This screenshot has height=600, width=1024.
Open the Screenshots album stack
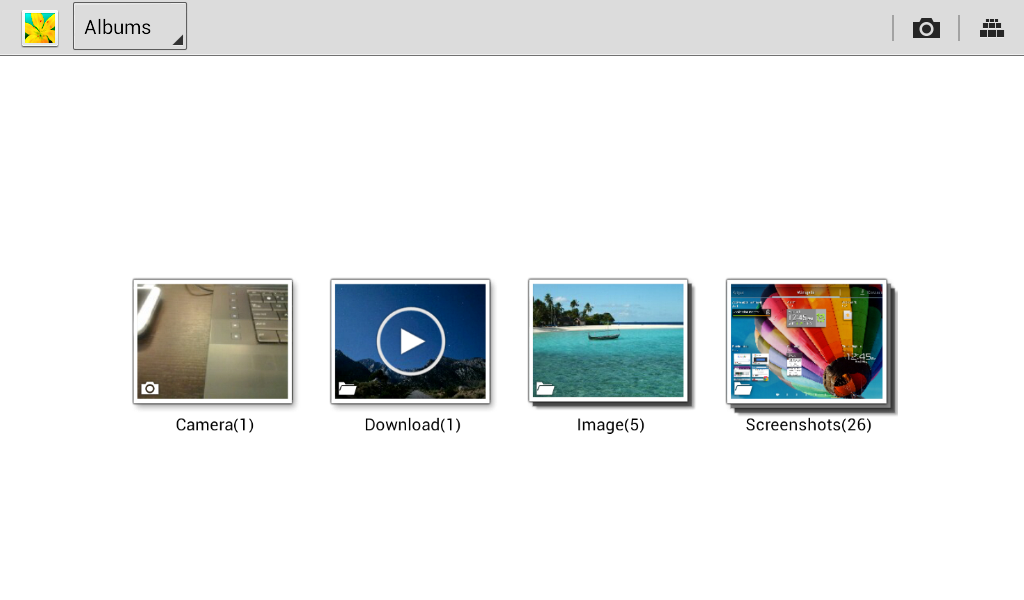point(807,341)
